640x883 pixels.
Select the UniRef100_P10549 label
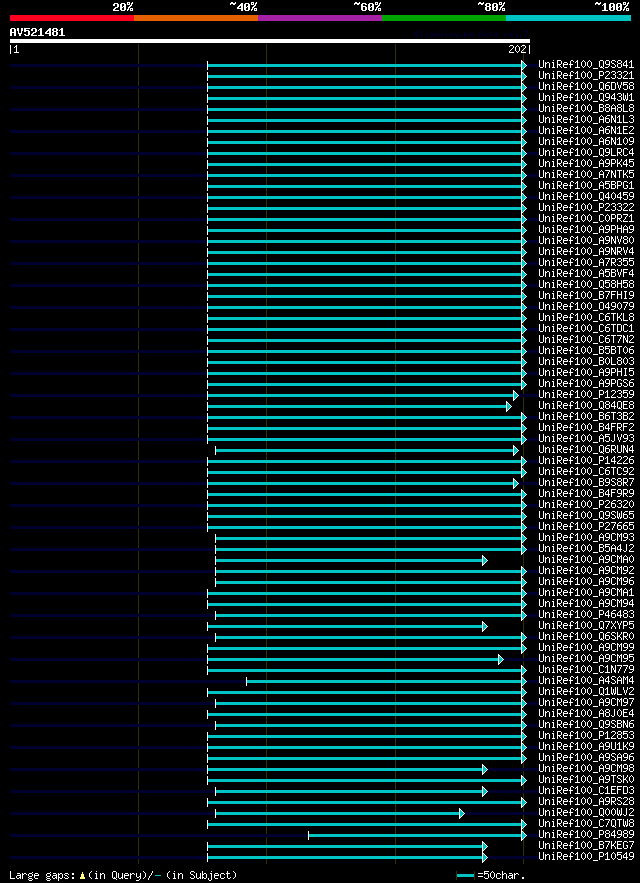point(586,856)
